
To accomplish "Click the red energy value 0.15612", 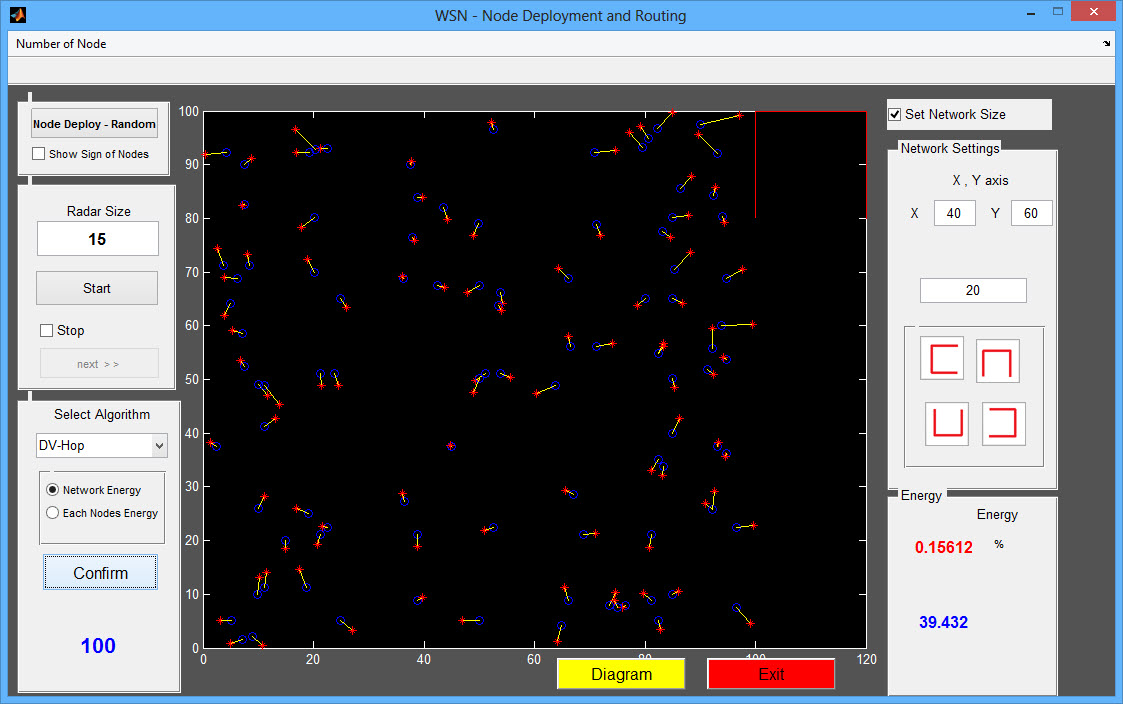I will coord(943,547).
